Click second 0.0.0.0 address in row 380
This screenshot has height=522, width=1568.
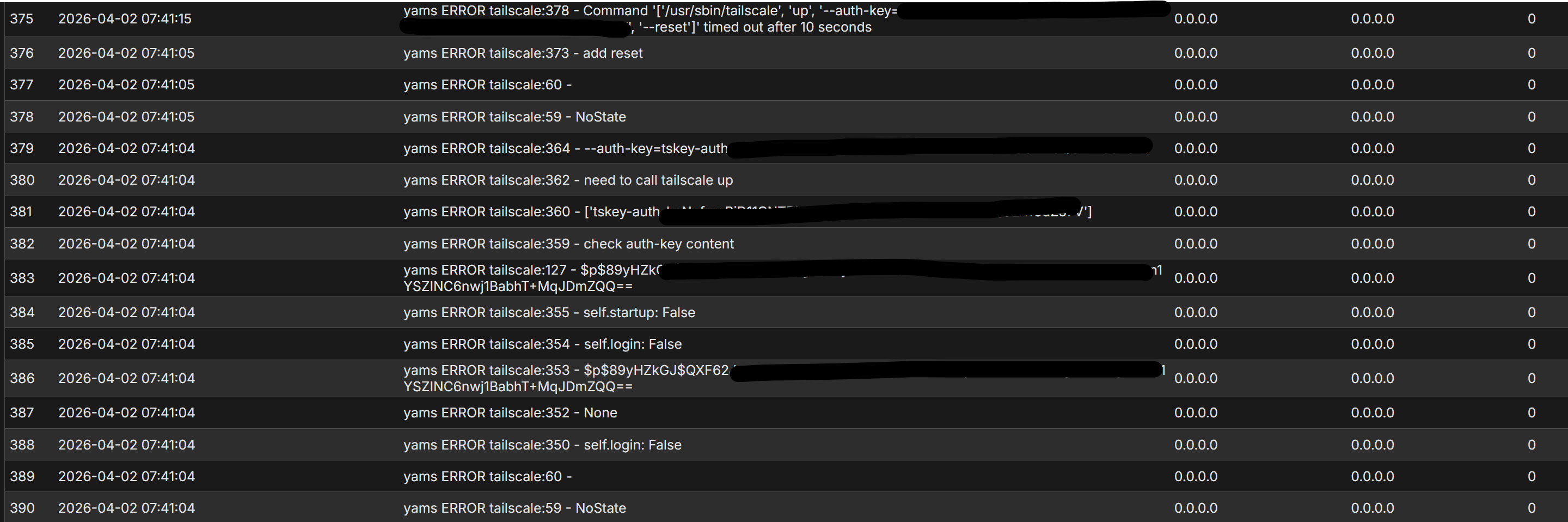(1372, 180)
